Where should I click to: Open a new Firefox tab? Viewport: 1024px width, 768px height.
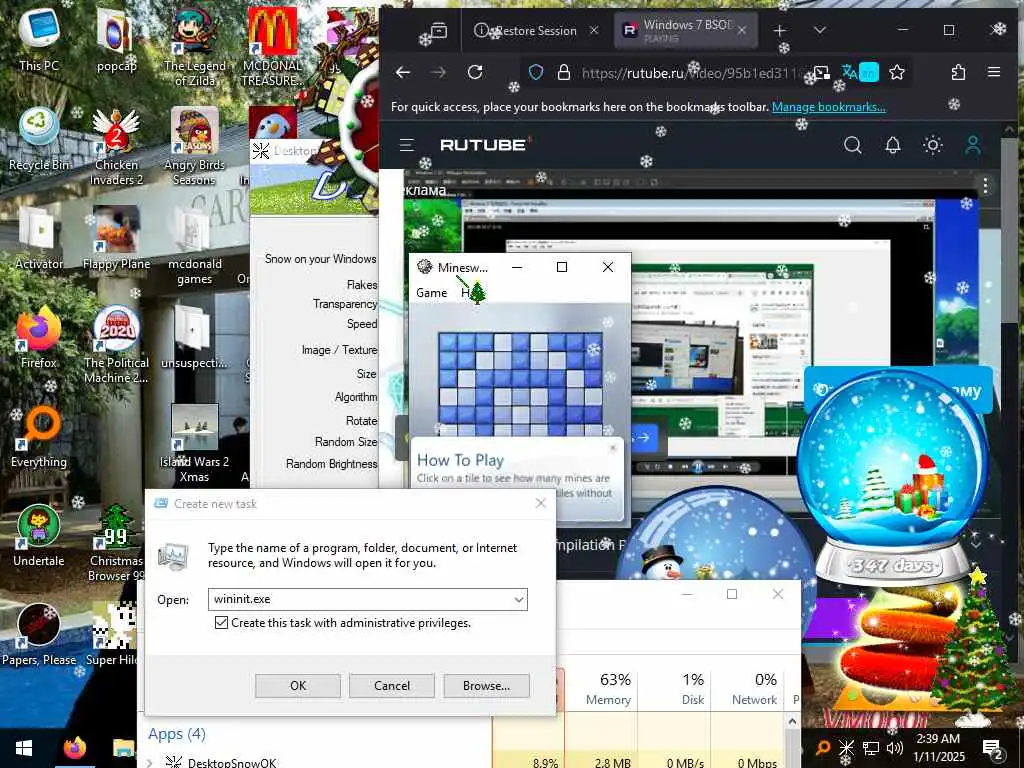point(780,30)
